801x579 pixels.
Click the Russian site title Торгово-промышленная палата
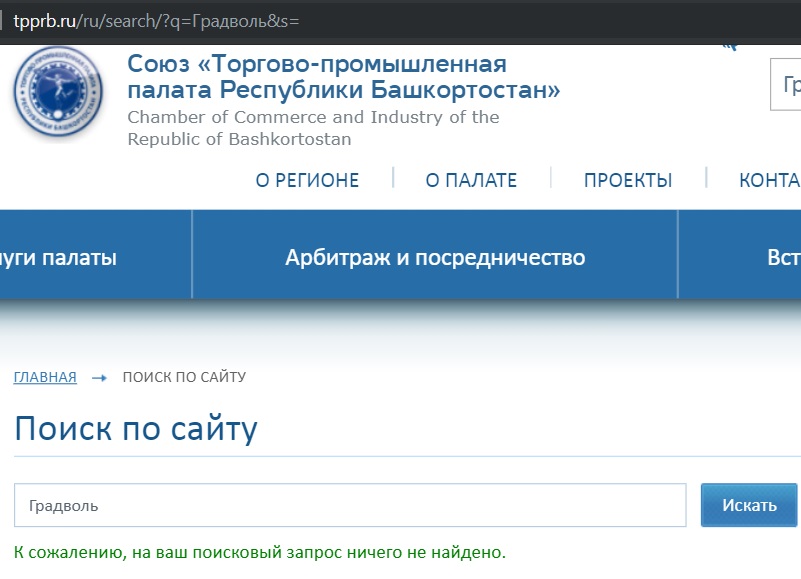(343, 78)
